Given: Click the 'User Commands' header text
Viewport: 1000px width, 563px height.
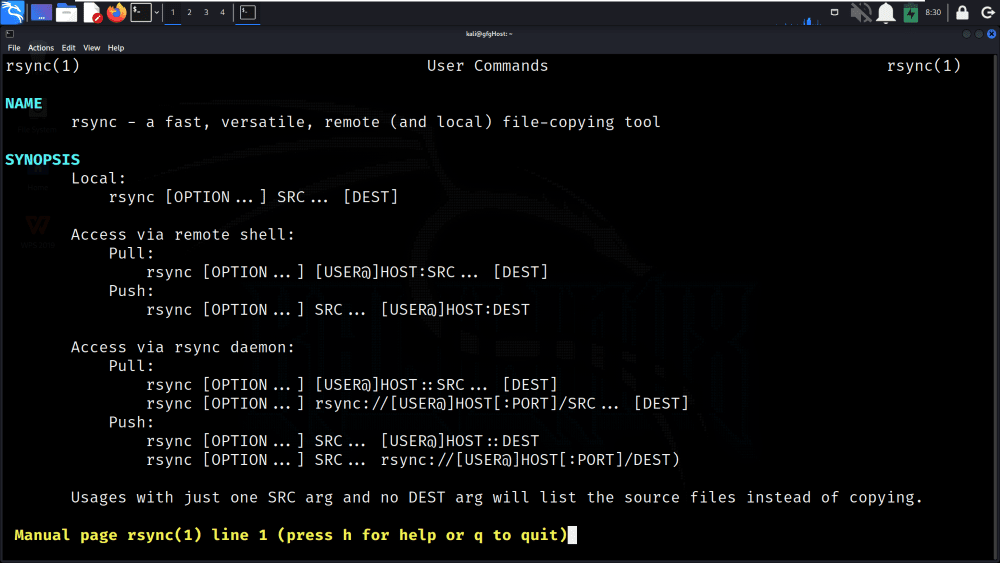Looking at the screenshot, I should pyautogui.click(x=487, y=66).
